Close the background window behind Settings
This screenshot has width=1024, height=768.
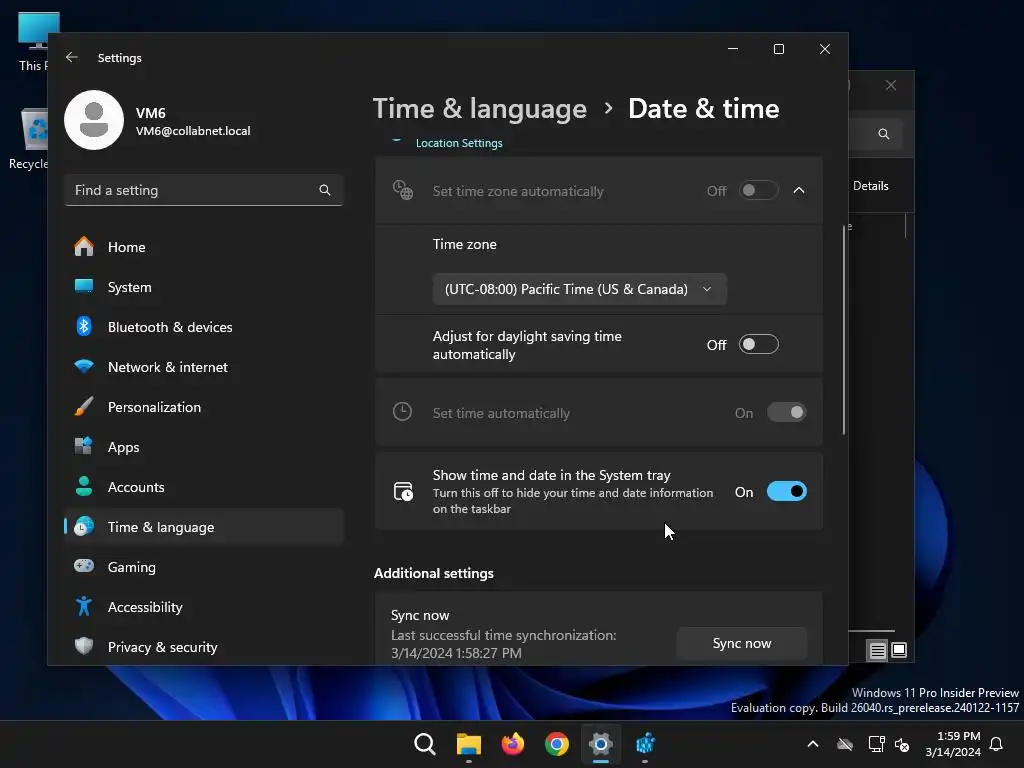891,86
